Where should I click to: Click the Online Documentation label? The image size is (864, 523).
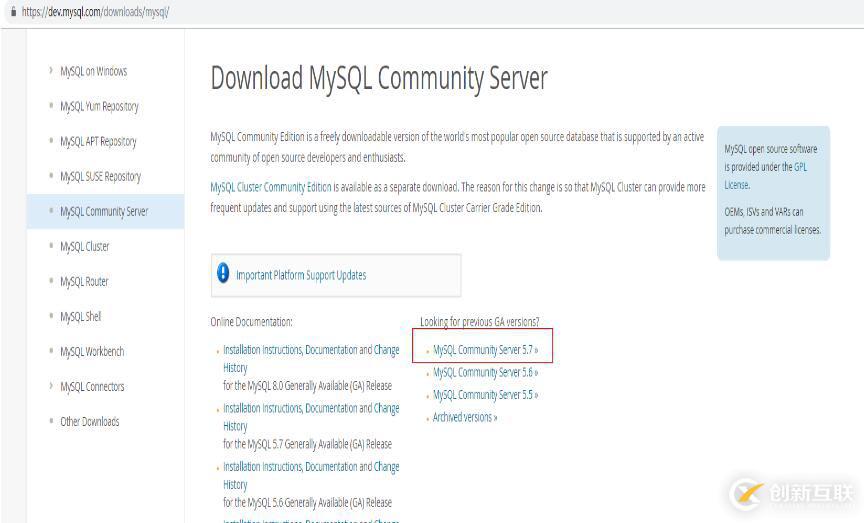pyautogui.click(x=251, y=322)
